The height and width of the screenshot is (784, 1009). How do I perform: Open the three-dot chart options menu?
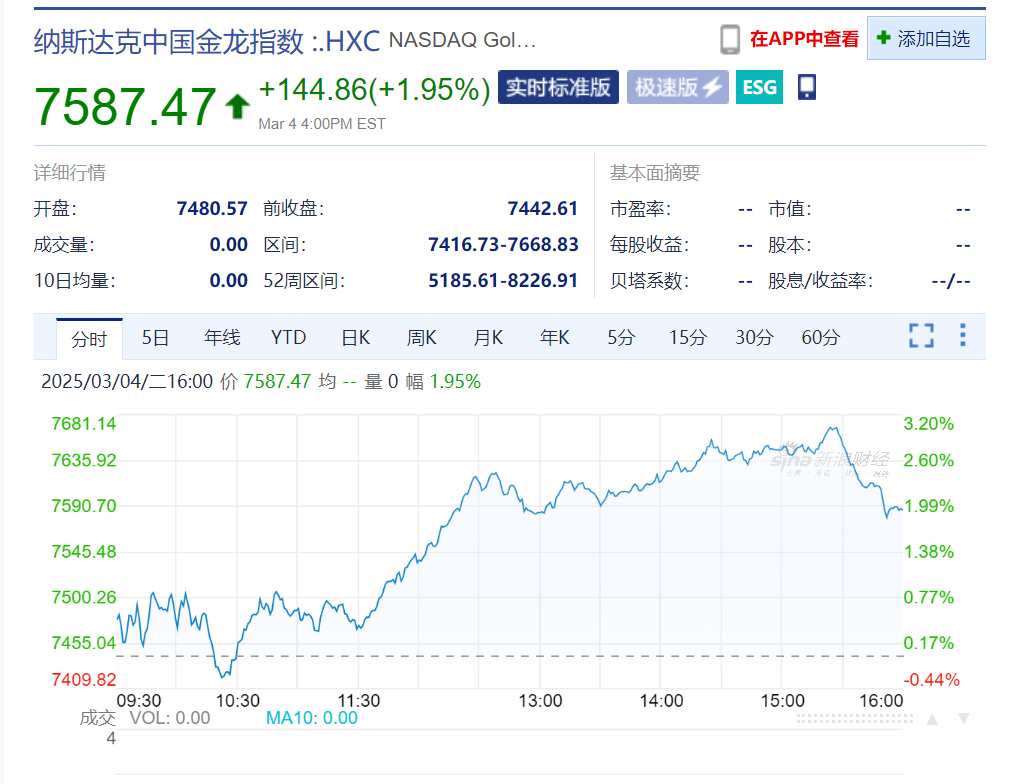click(962, 336)
